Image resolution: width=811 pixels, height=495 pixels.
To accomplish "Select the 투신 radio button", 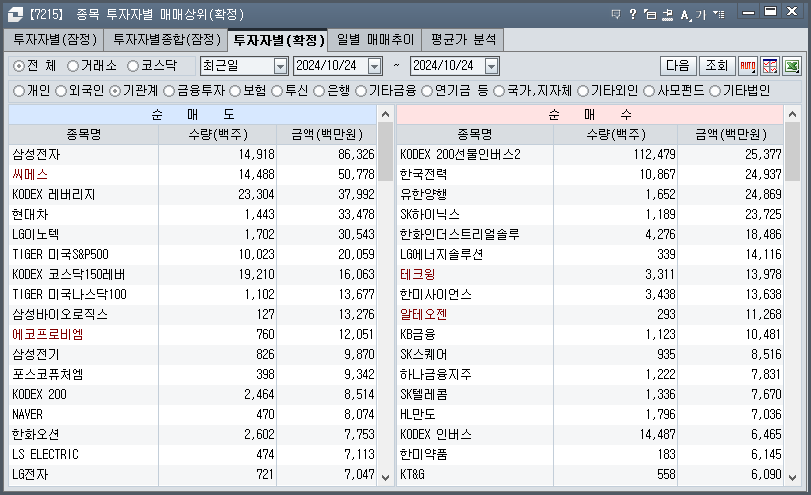I will [277, 91].
